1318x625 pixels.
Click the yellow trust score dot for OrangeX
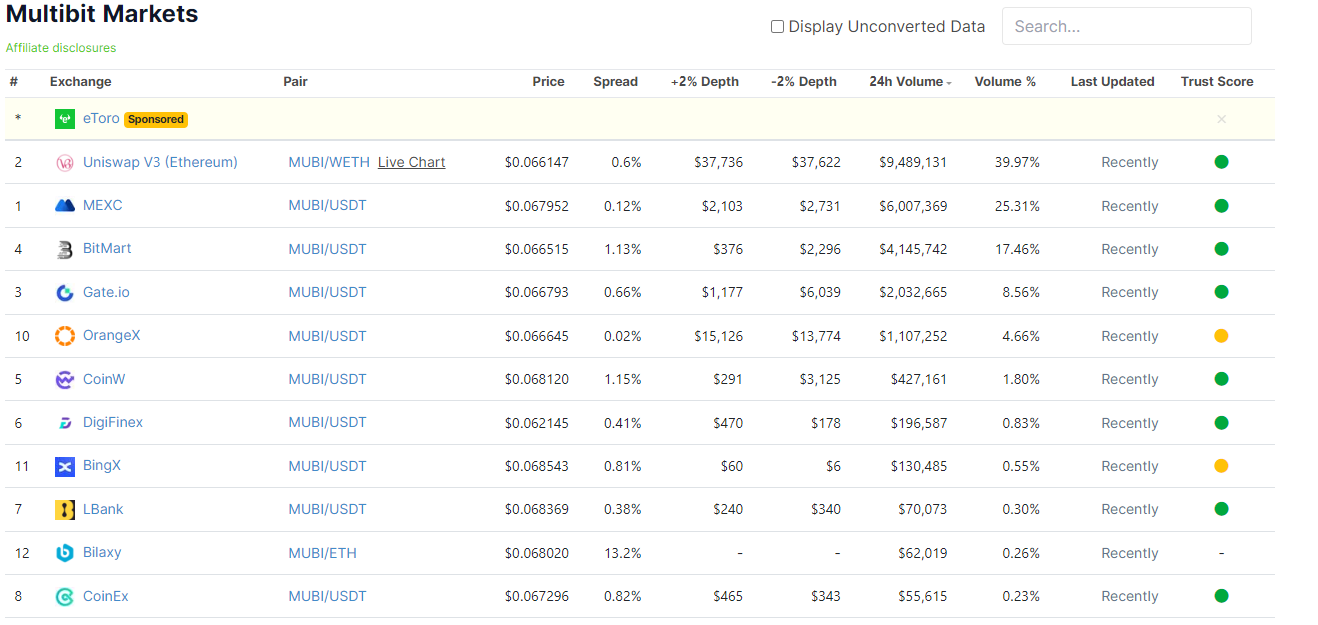1221,336
